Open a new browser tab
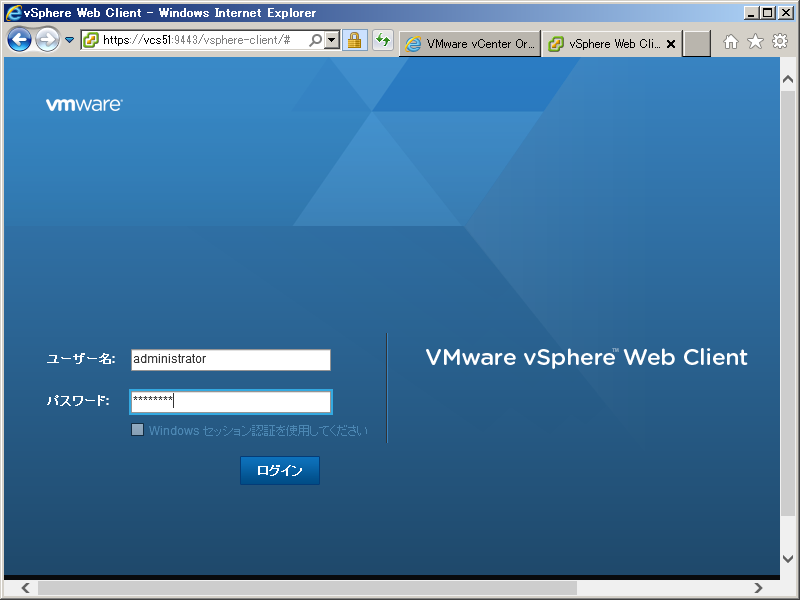800x600 pixels. tap(697, 42)
